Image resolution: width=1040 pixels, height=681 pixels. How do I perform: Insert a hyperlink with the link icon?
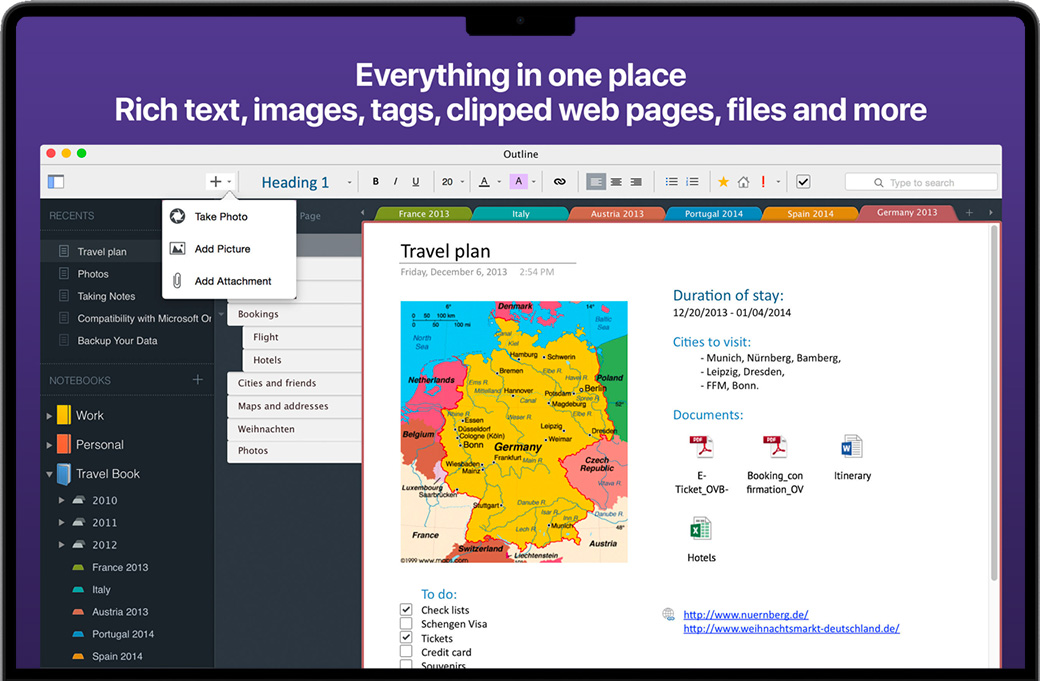coord(559,182)
